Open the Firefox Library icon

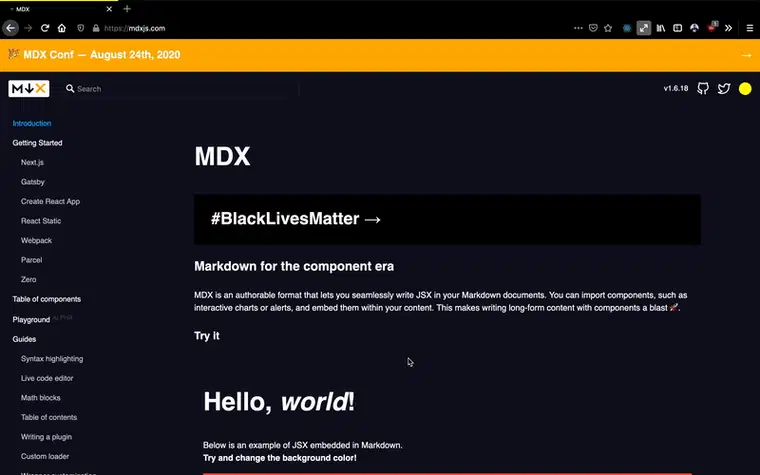pos(661,28)
